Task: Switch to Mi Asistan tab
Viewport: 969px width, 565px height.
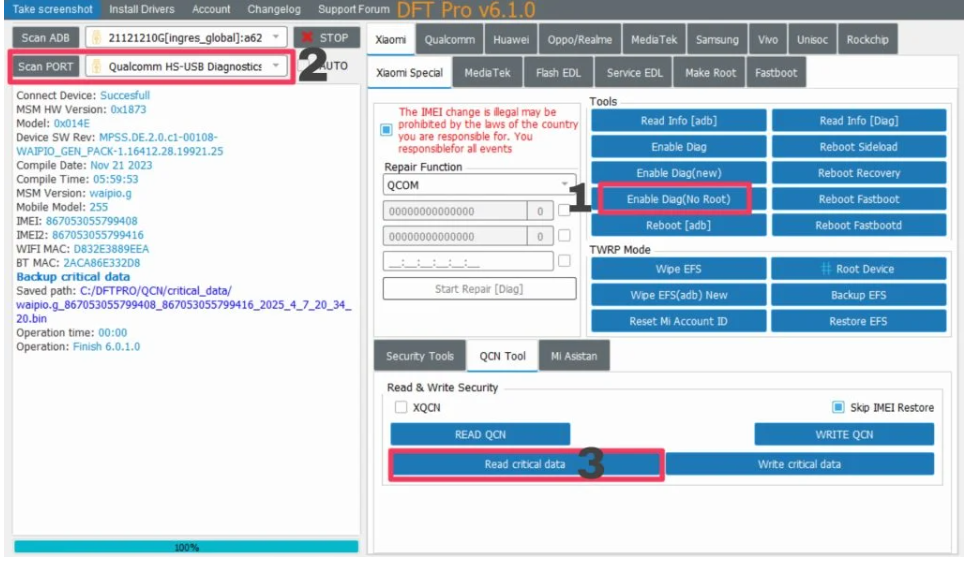Action: point(574,356)
